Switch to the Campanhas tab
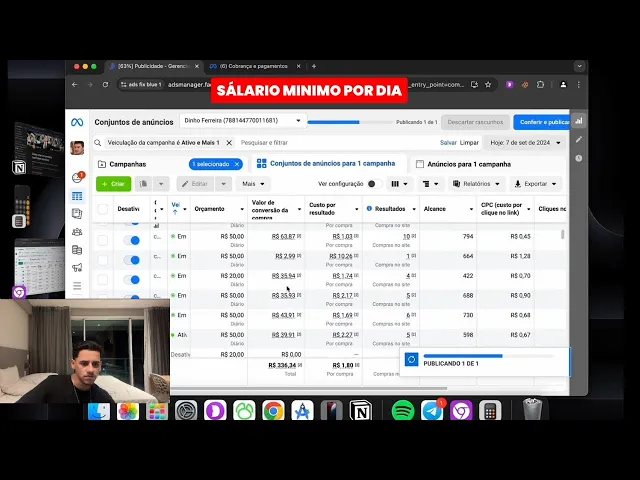The height and width of the screenshot is (480, 640). point(127,164)
